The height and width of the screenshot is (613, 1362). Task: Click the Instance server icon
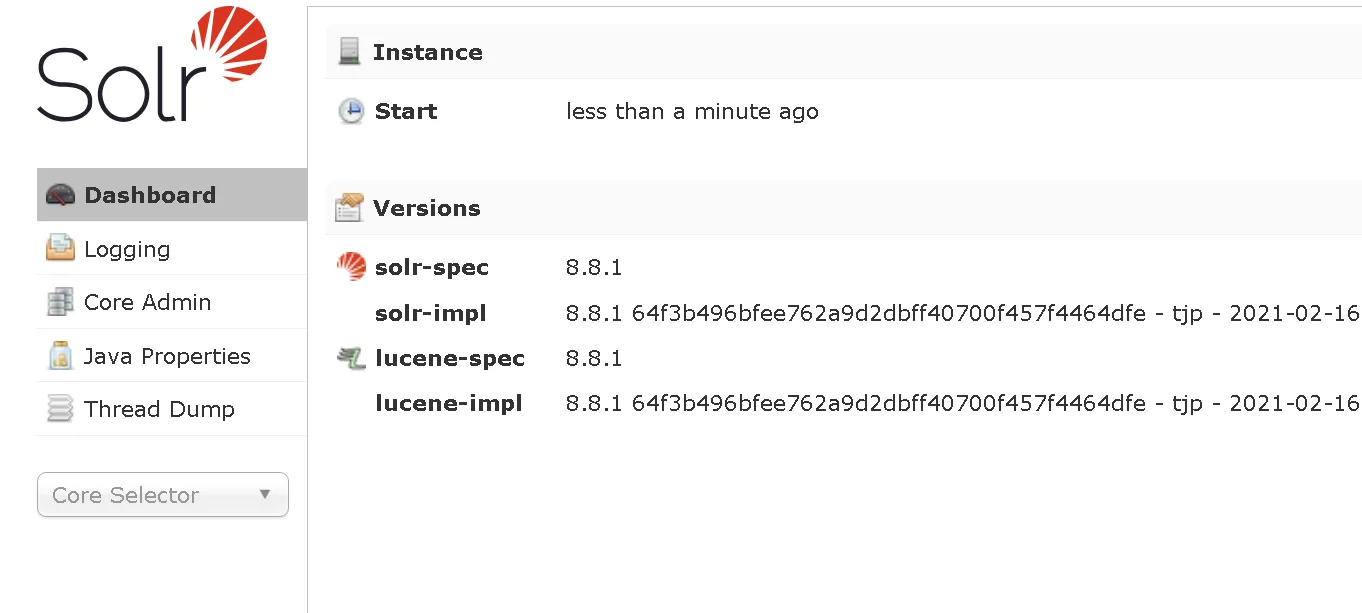[x=349, y=52]
